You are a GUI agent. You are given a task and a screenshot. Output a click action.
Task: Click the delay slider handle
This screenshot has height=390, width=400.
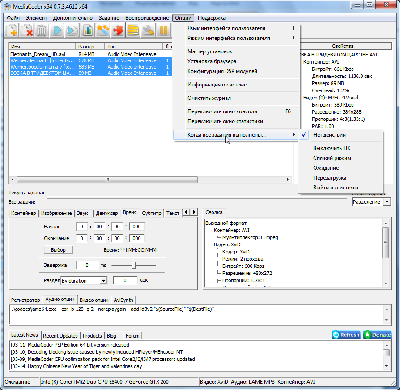(135, 265)
